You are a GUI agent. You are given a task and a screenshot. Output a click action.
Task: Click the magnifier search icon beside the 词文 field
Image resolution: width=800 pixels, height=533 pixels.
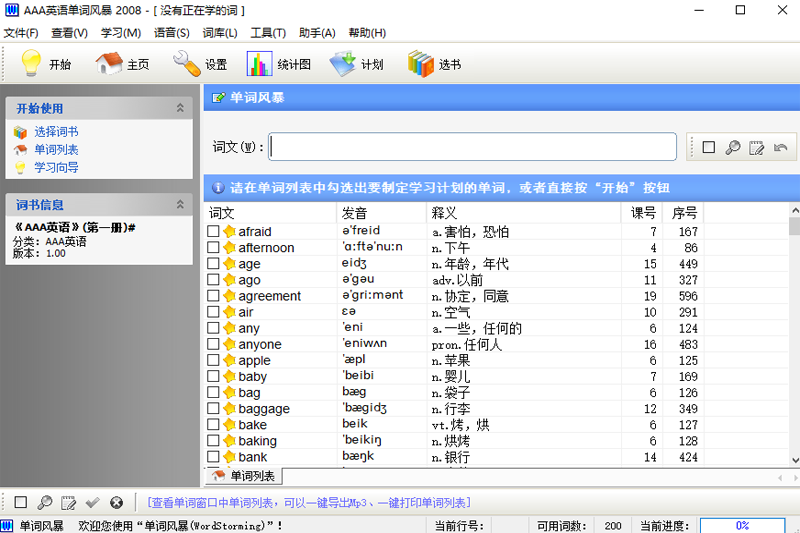(x=733, y=147)
